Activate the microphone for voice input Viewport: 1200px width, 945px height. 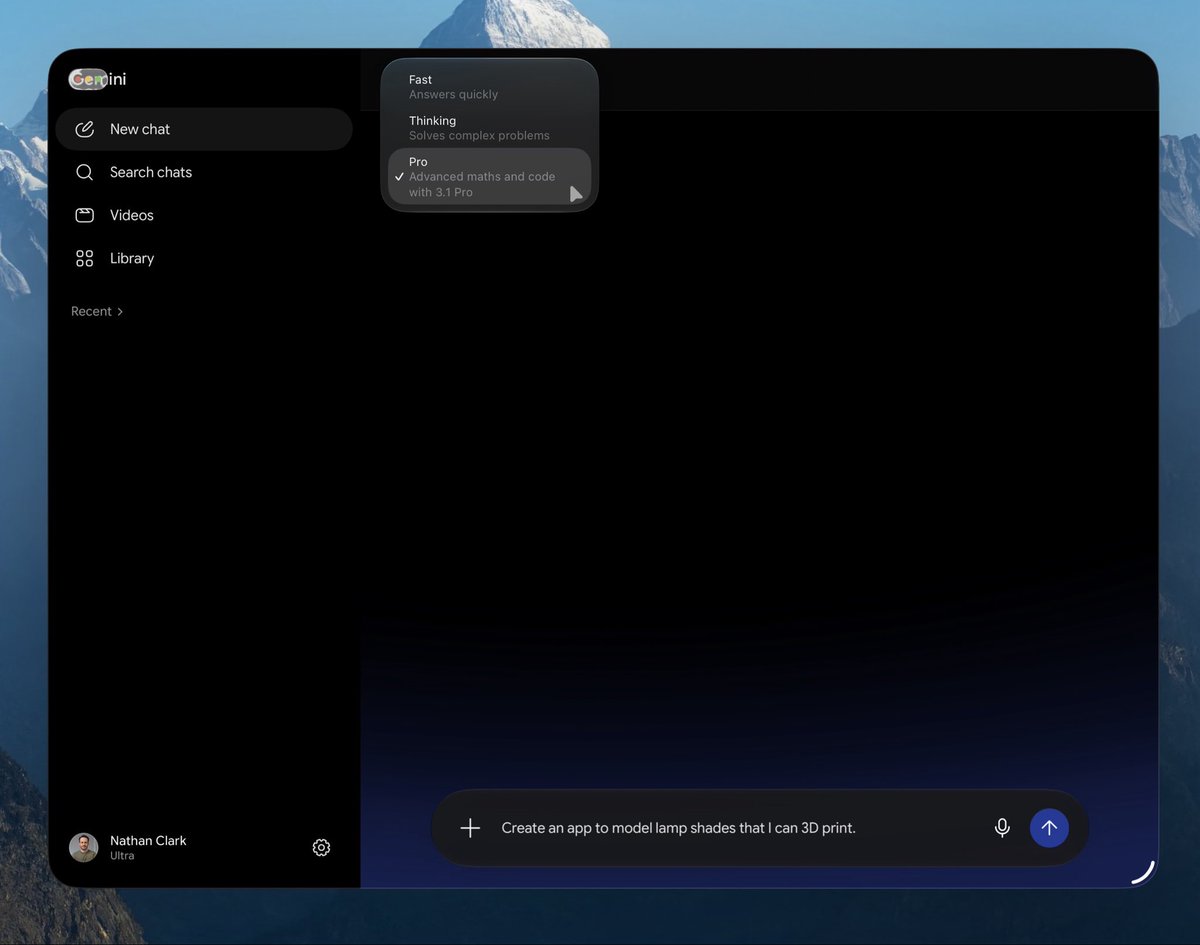[x=1002, y=828]
